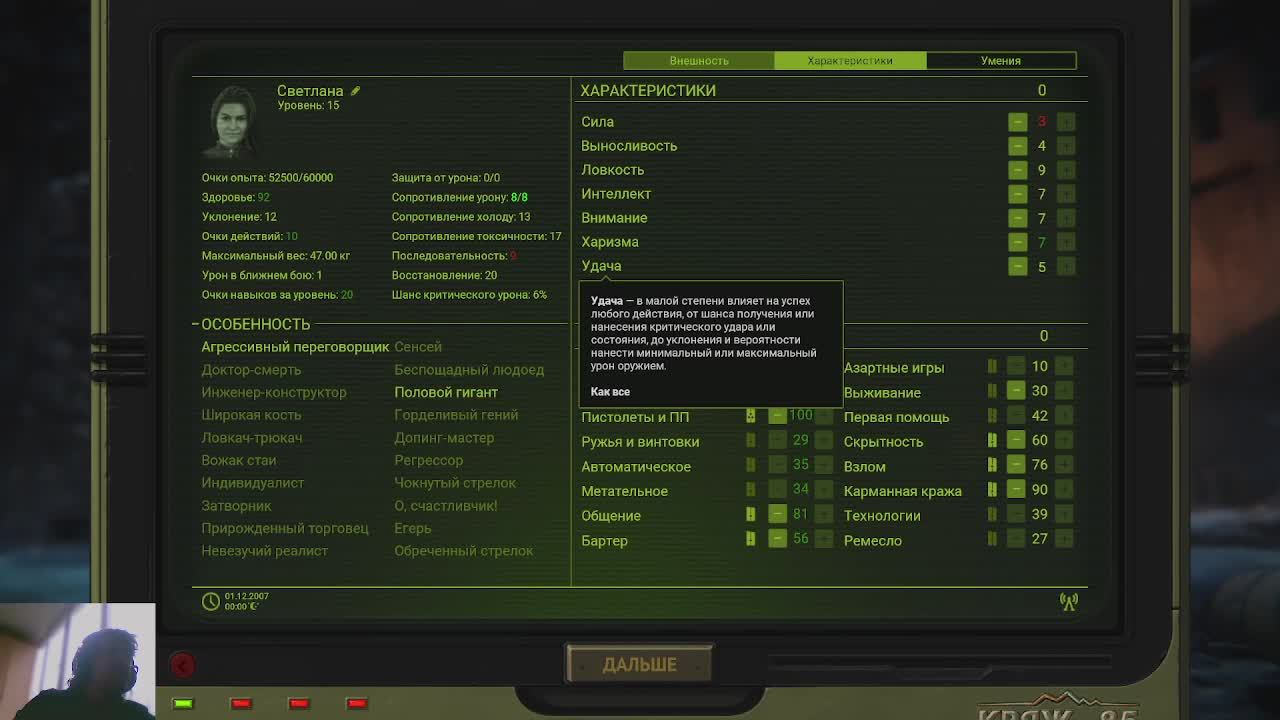The height and width of the screenshot is (720, 1280).
Task: Increase Сила with its plus button
Action: (x=1065, y=121)
